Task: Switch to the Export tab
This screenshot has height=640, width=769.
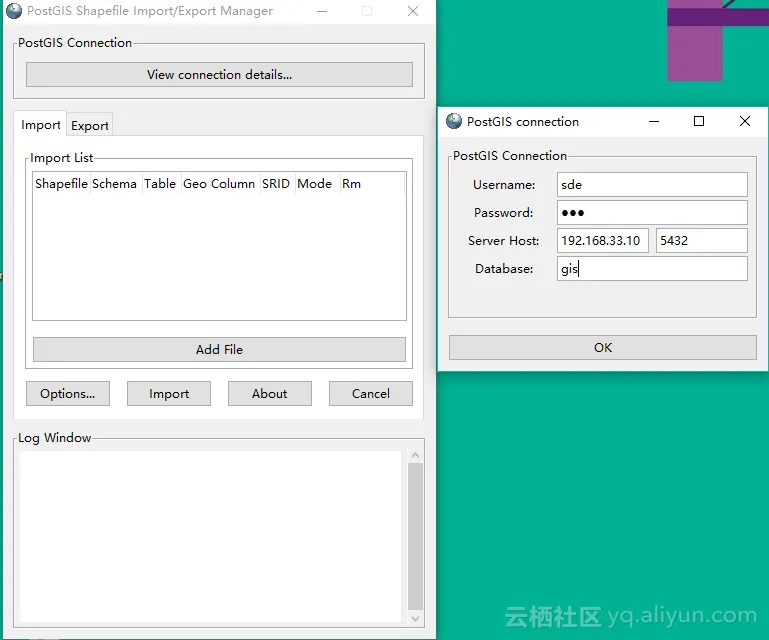Action: [x=89, y=126]
